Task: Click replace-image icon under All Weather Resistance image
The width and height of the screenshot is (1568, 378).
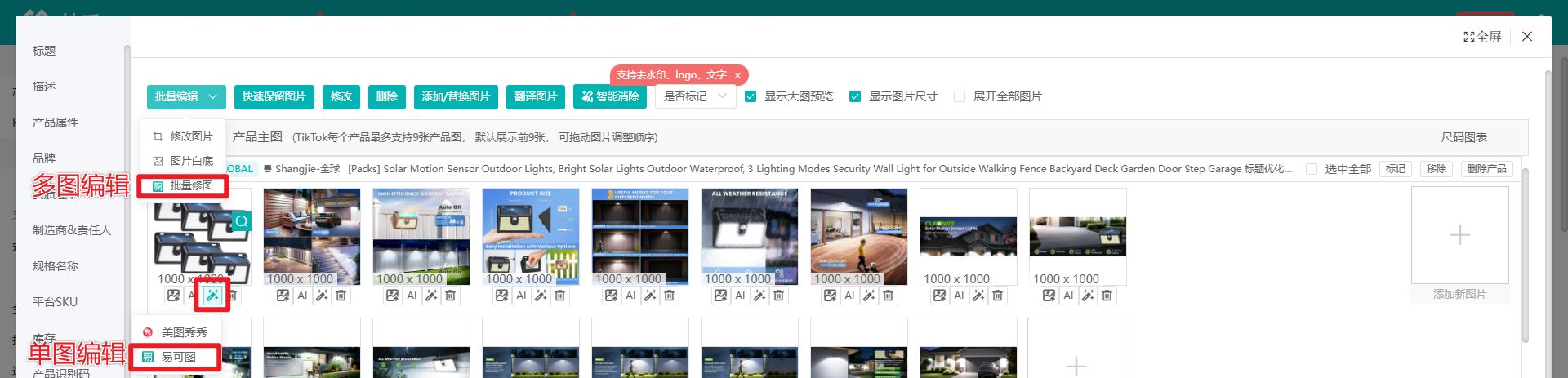Action: click(720, 296)
